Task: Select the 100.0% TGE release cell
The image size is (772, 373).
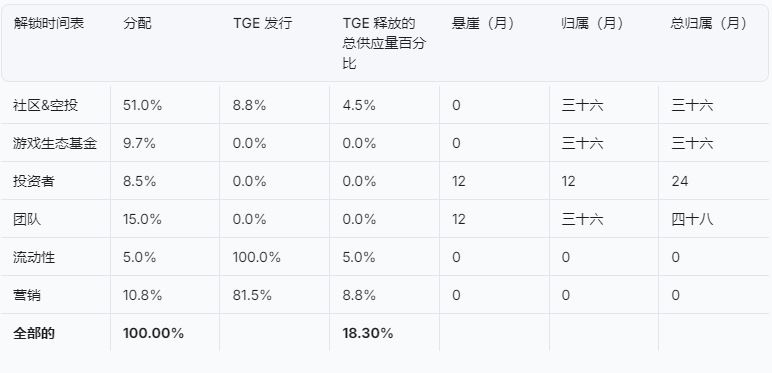Action: (x=257, y=257)
